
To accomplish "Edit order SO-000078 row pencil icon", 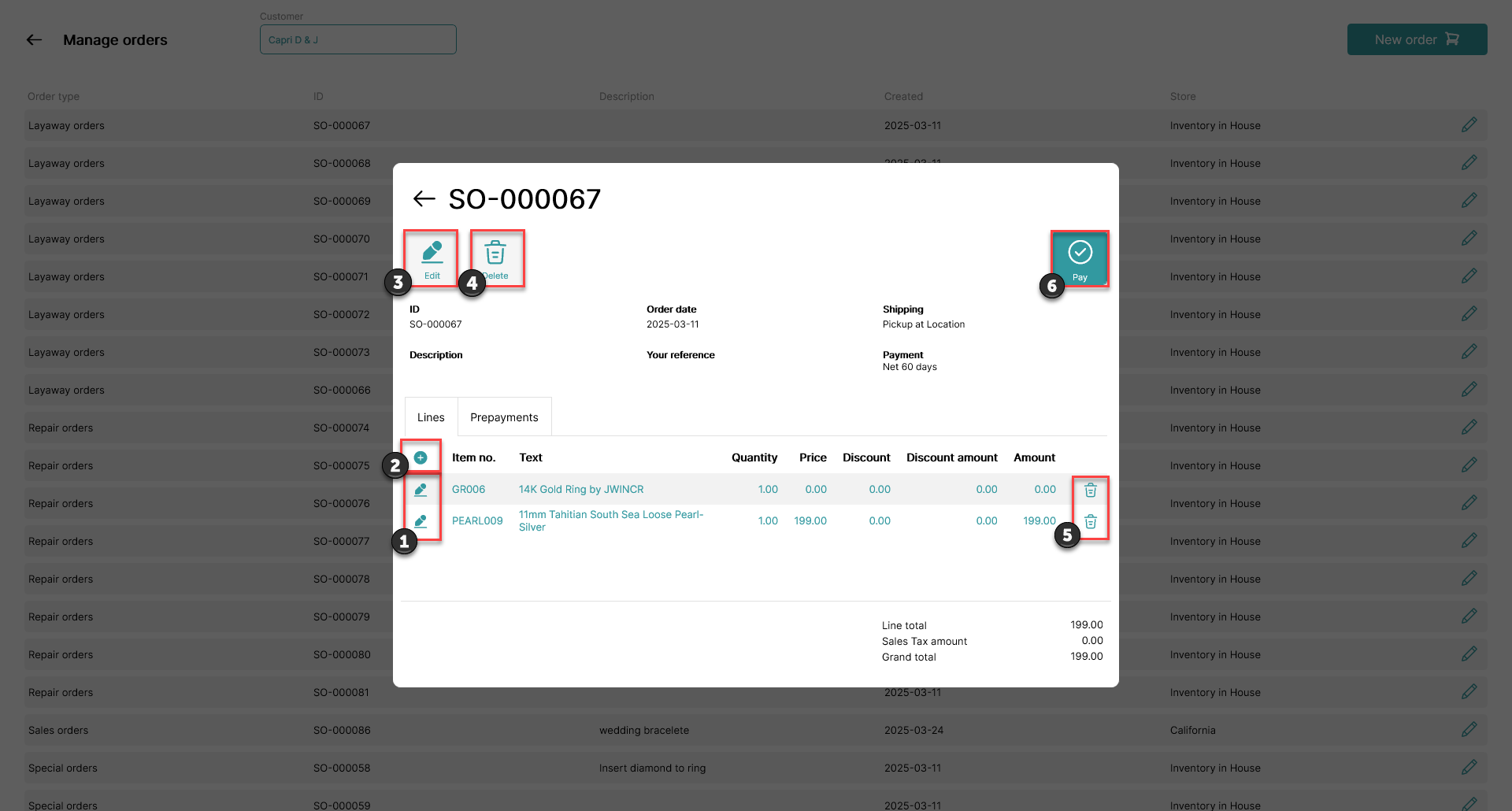I will tap(1469, 579).
